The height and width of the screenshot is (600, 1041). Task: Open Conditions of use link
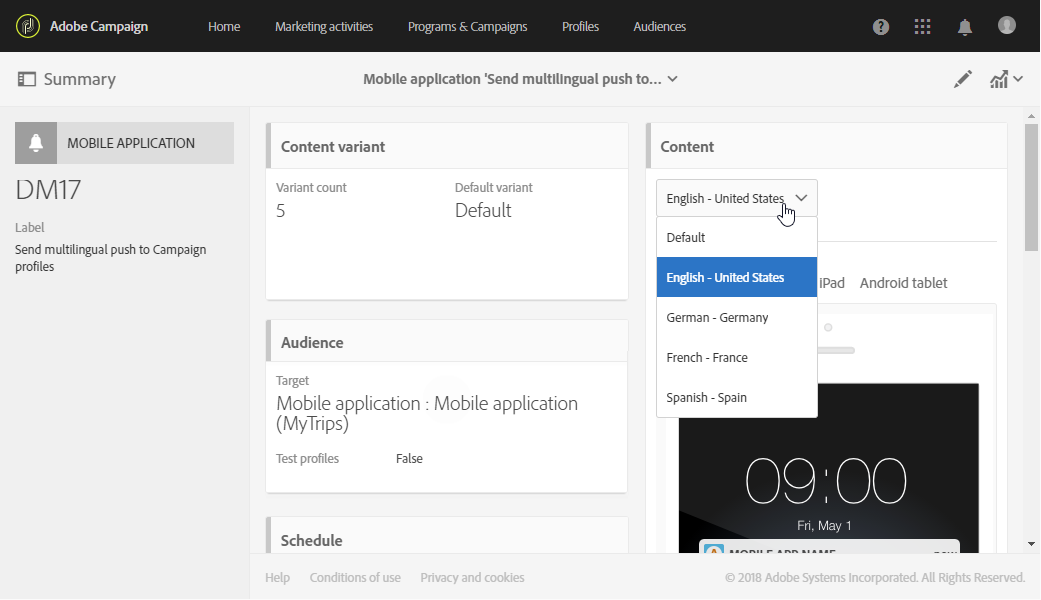pyautogui.click(x=355, y=577)
